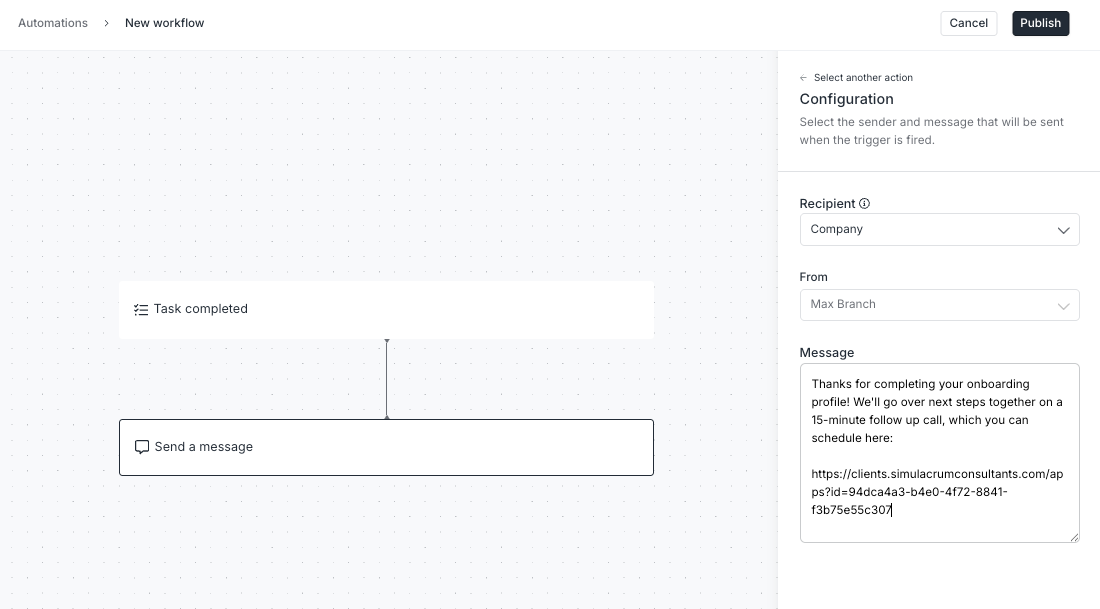Select the Send a message action node

click(x=386, y=447)
